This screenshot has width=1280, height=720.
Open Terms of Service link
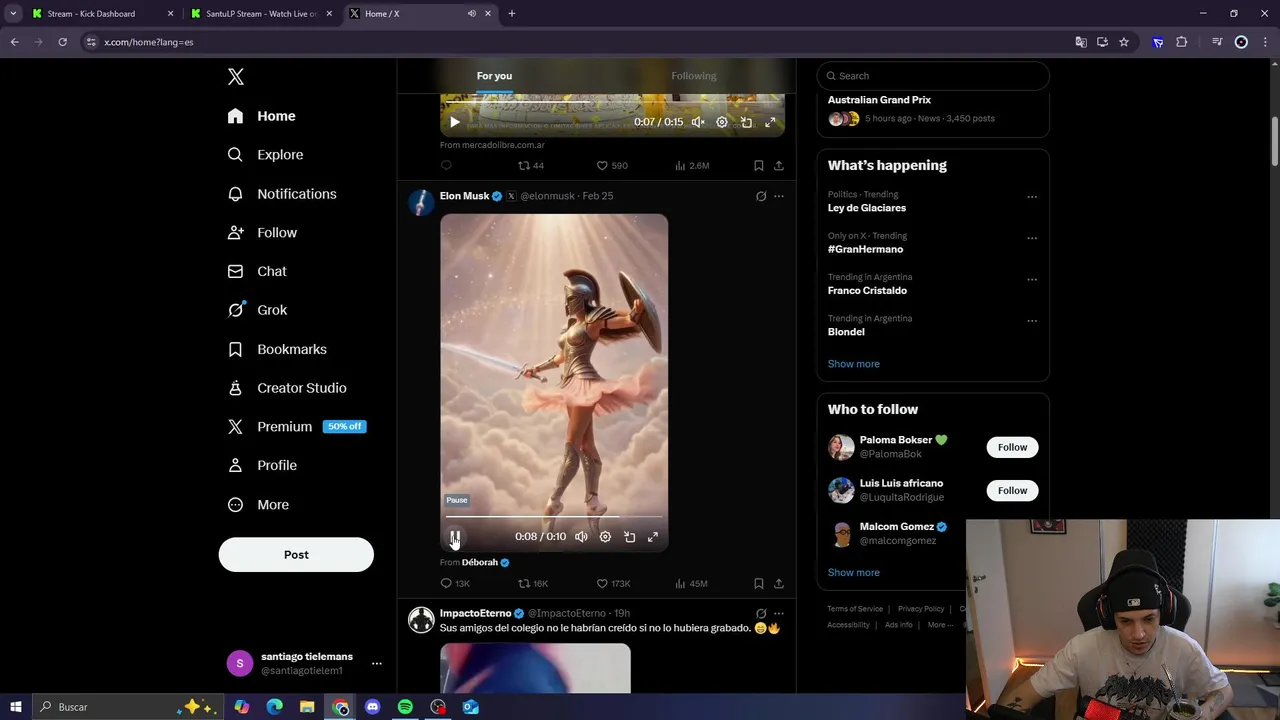click(855, 609)
